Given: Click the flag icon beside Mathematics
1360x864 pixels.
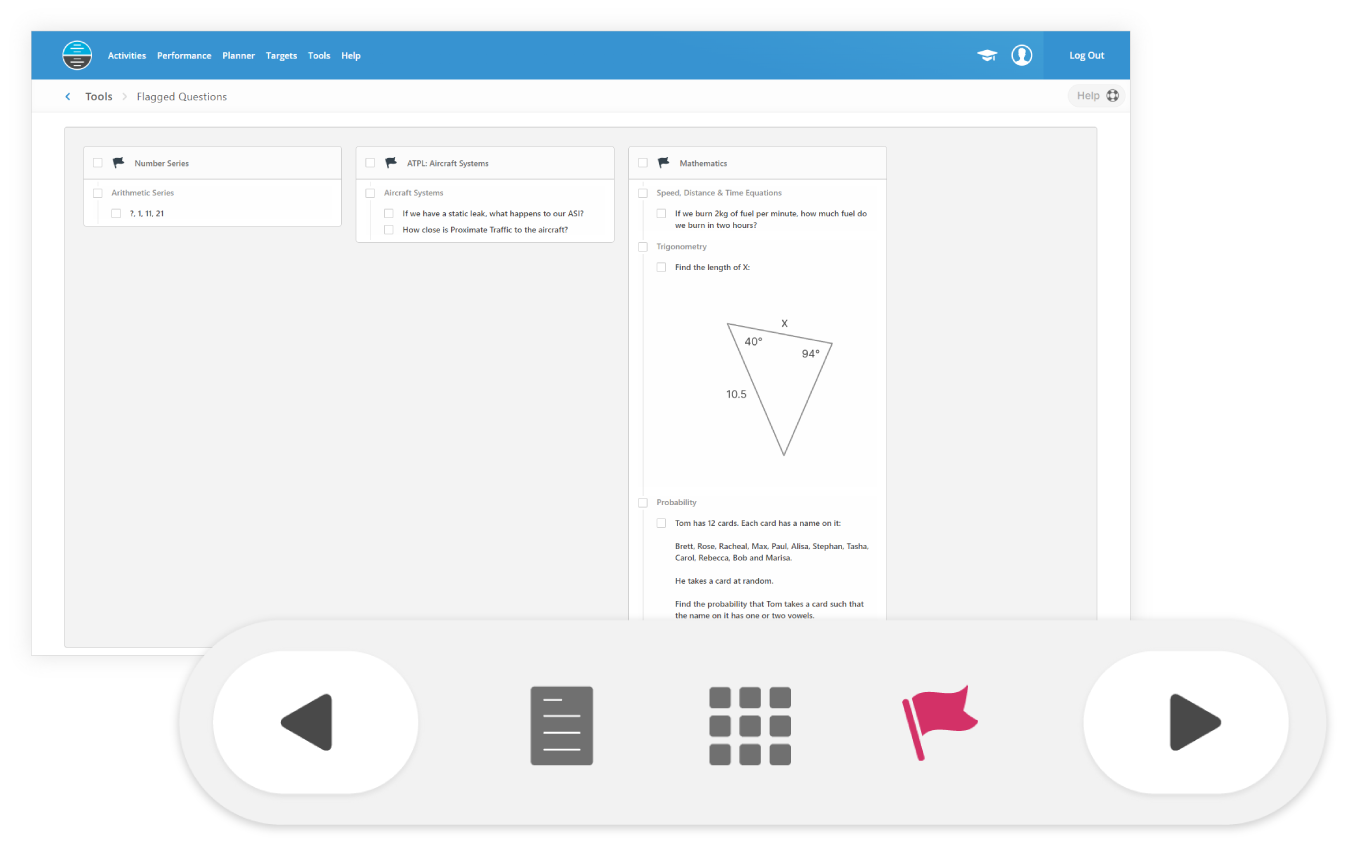Looking at the screenshot, I should click(663, 163).
